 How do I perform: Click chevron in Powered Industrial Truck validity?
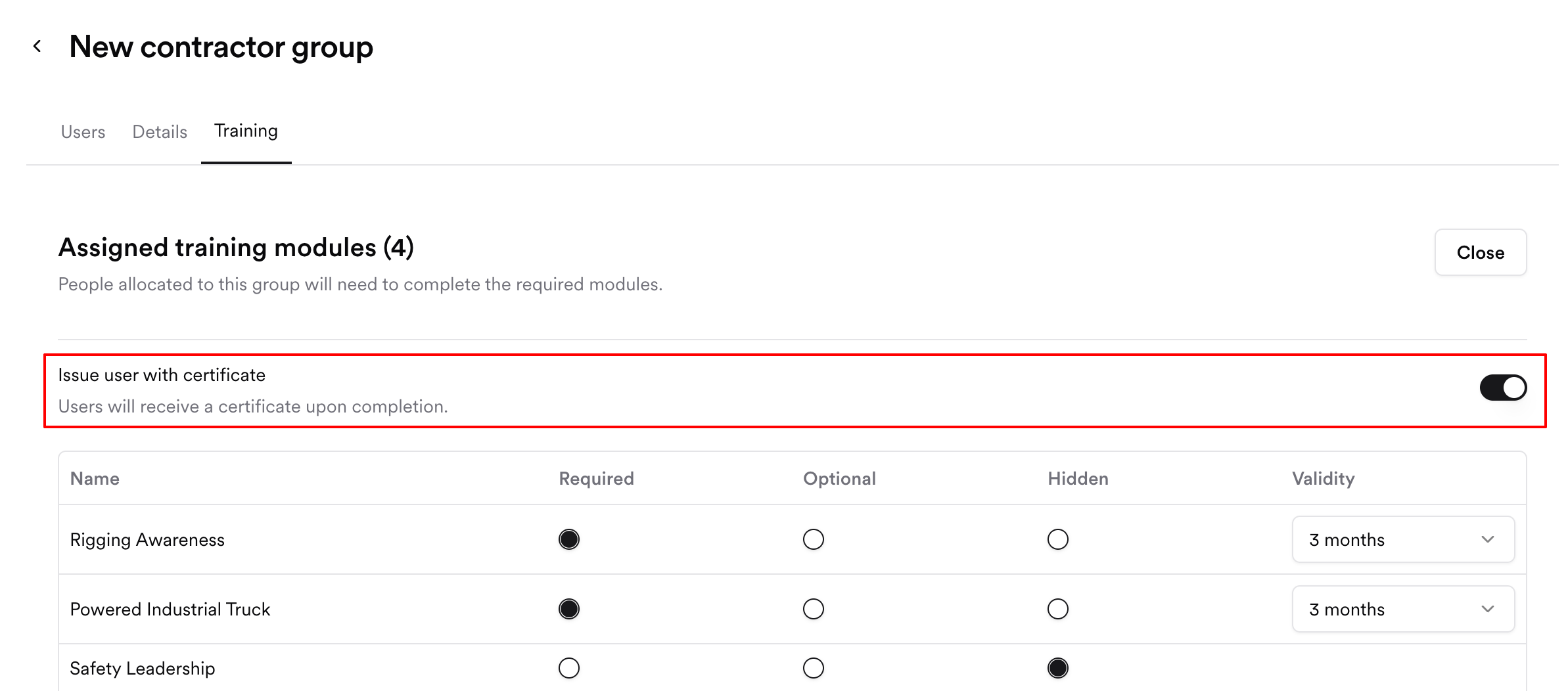(x=1488, y=609)
